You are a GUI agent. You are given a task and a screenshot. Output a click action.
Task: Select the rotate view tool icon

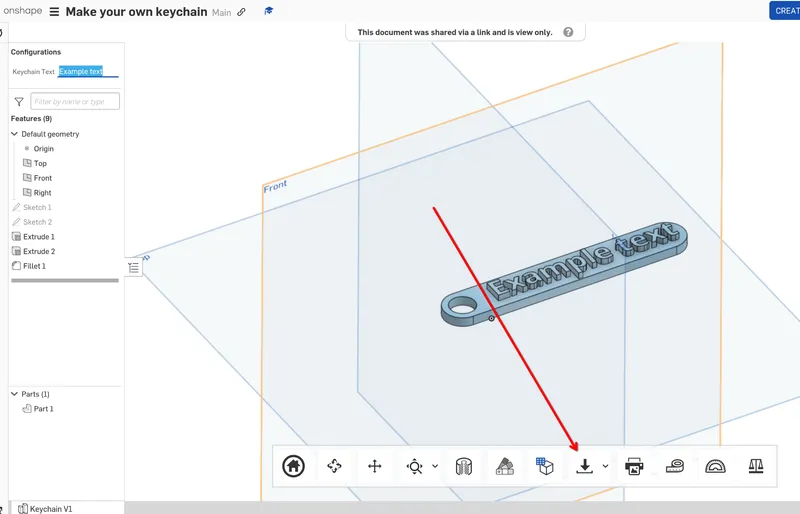(334, 466)
